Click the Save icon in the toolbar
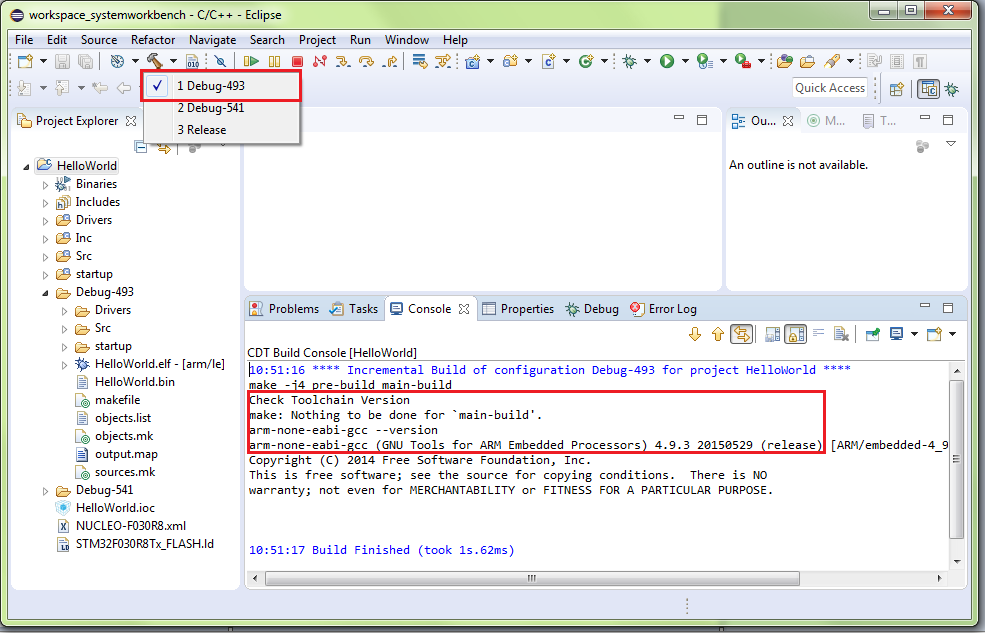This screenshot has width=985, height=633. 62,61
